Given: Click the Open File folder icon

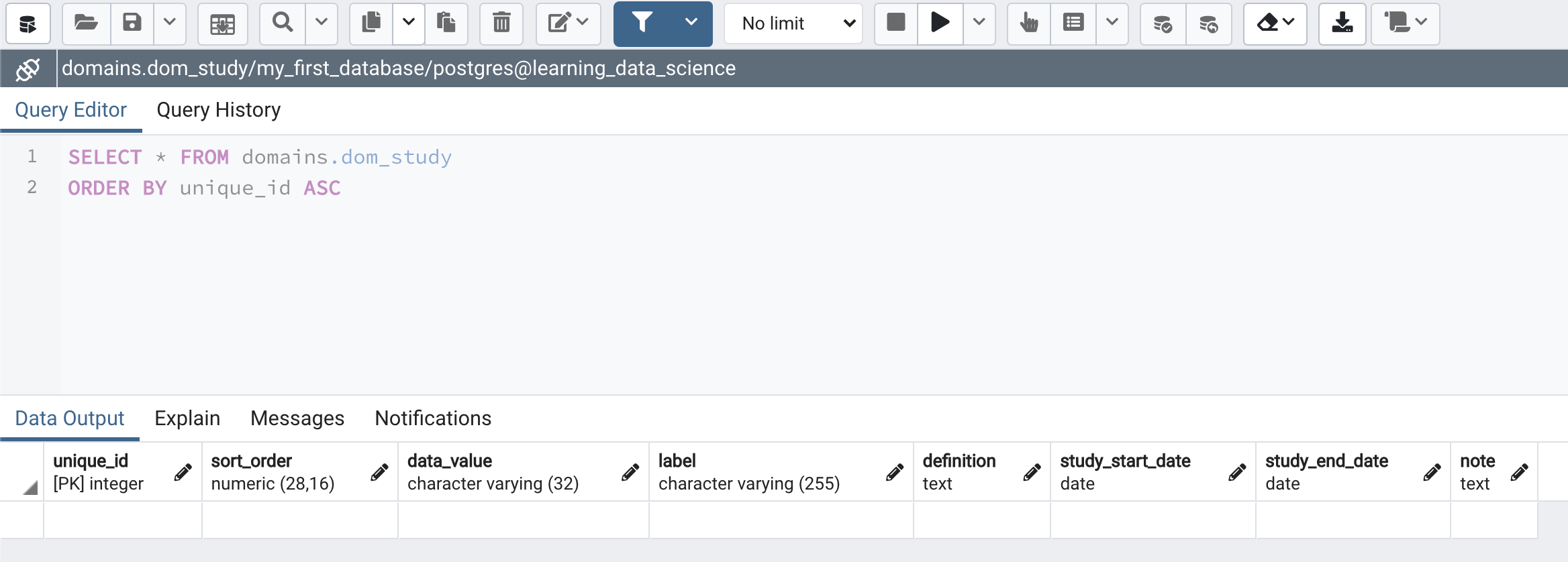Looking at the screenshot, I should coord(86,23).
